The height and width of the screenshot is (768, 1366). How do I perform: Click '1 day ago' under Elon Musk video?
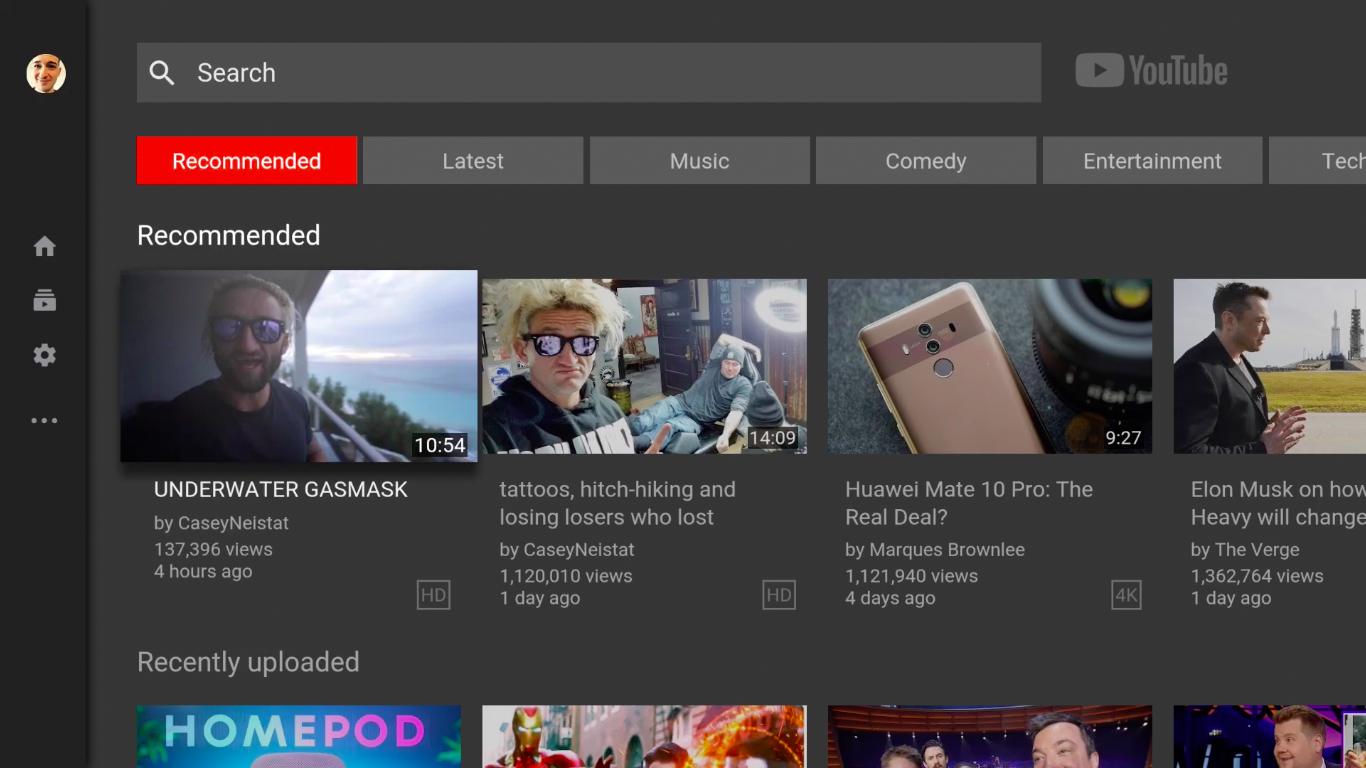(1231, 598)
